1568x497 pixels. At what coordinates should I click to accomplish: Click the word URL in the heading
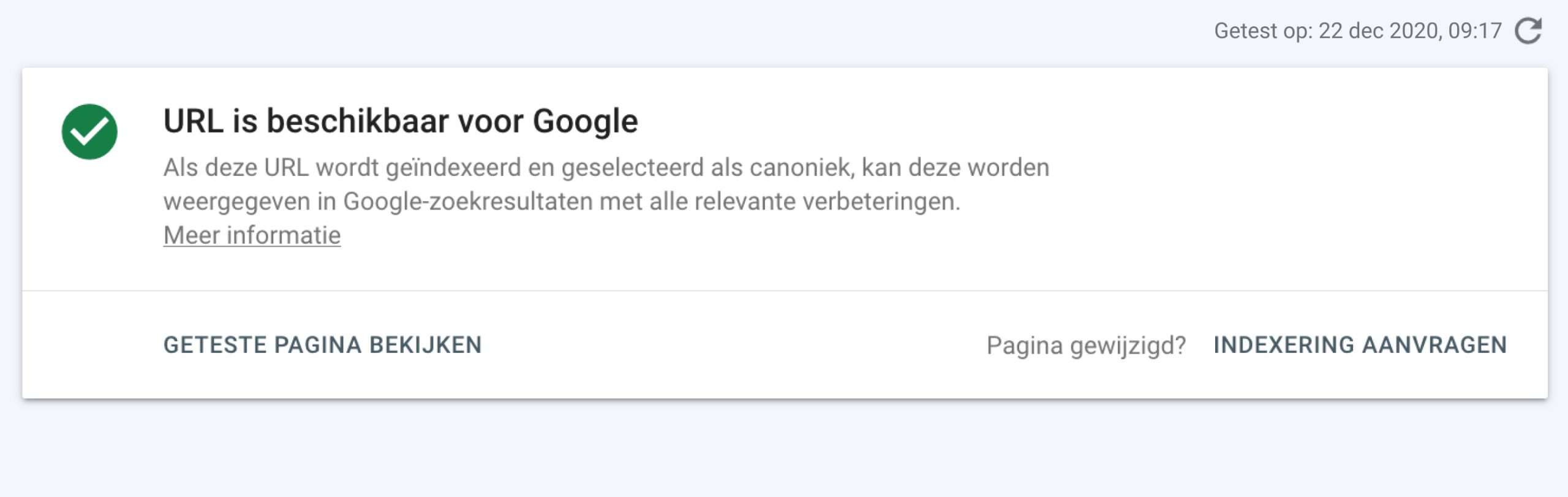point(193,121)
